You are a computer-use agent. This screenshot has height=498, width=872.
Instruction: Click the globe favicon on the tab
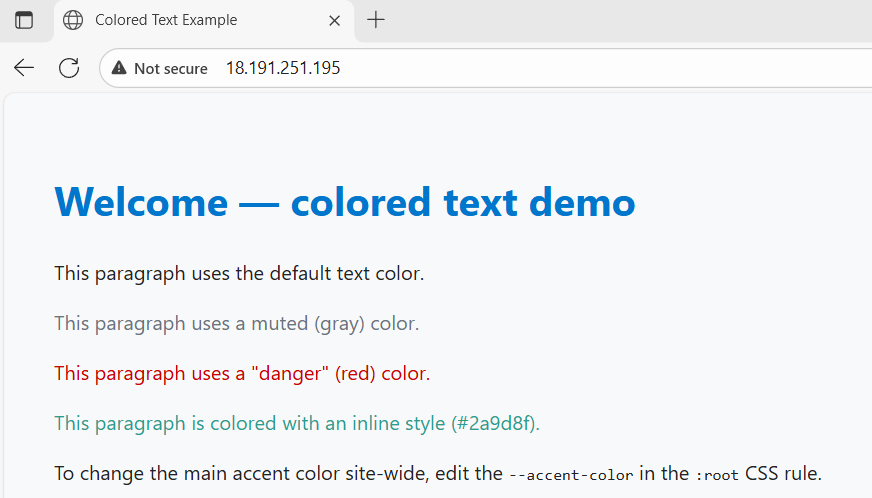click(73, 20)
